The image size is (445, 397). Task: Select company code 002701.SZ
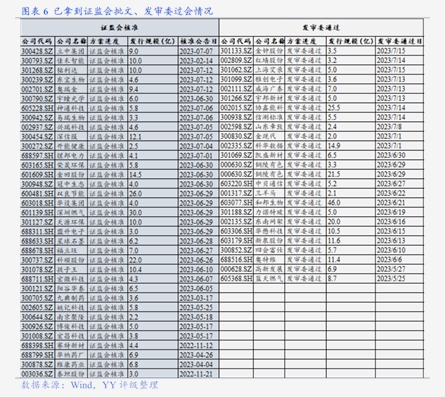(x=37, y=89)
